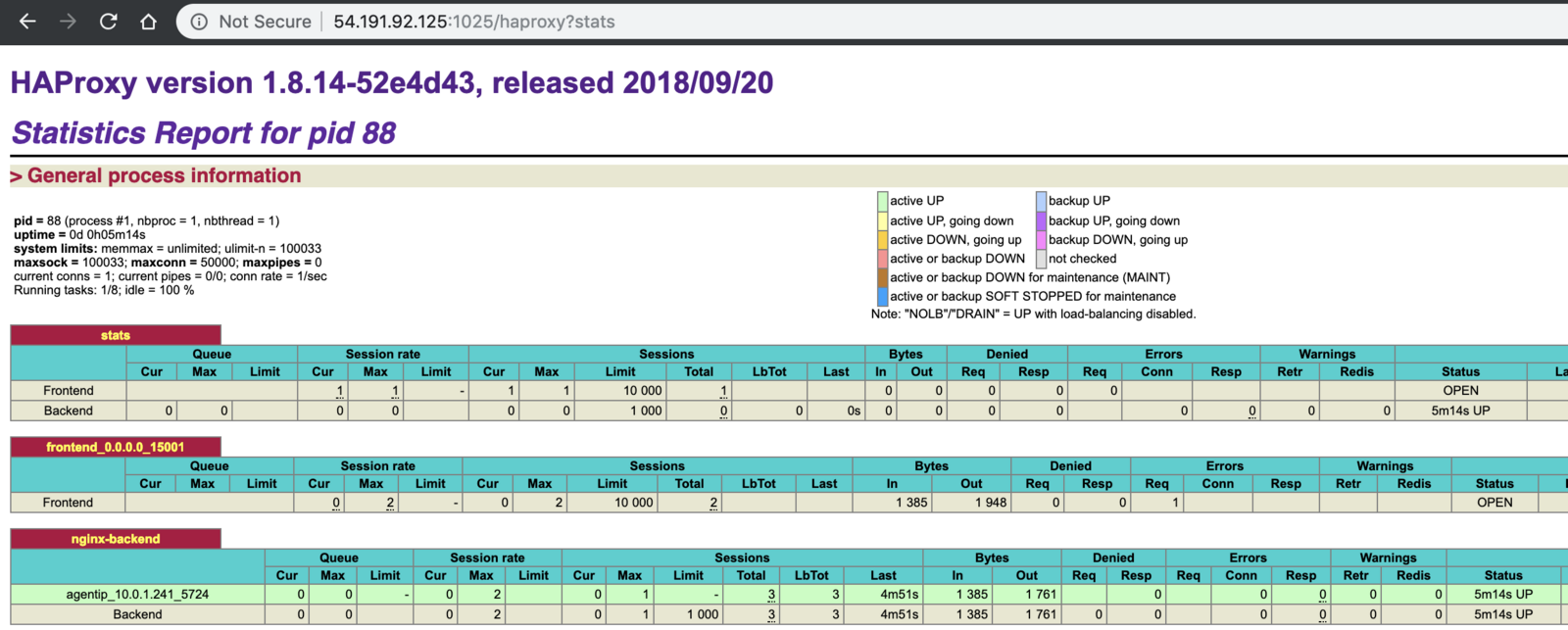Viewport: 1568px width, 630px height.
Task: Click the browser forward arrow
Action: 68,21
